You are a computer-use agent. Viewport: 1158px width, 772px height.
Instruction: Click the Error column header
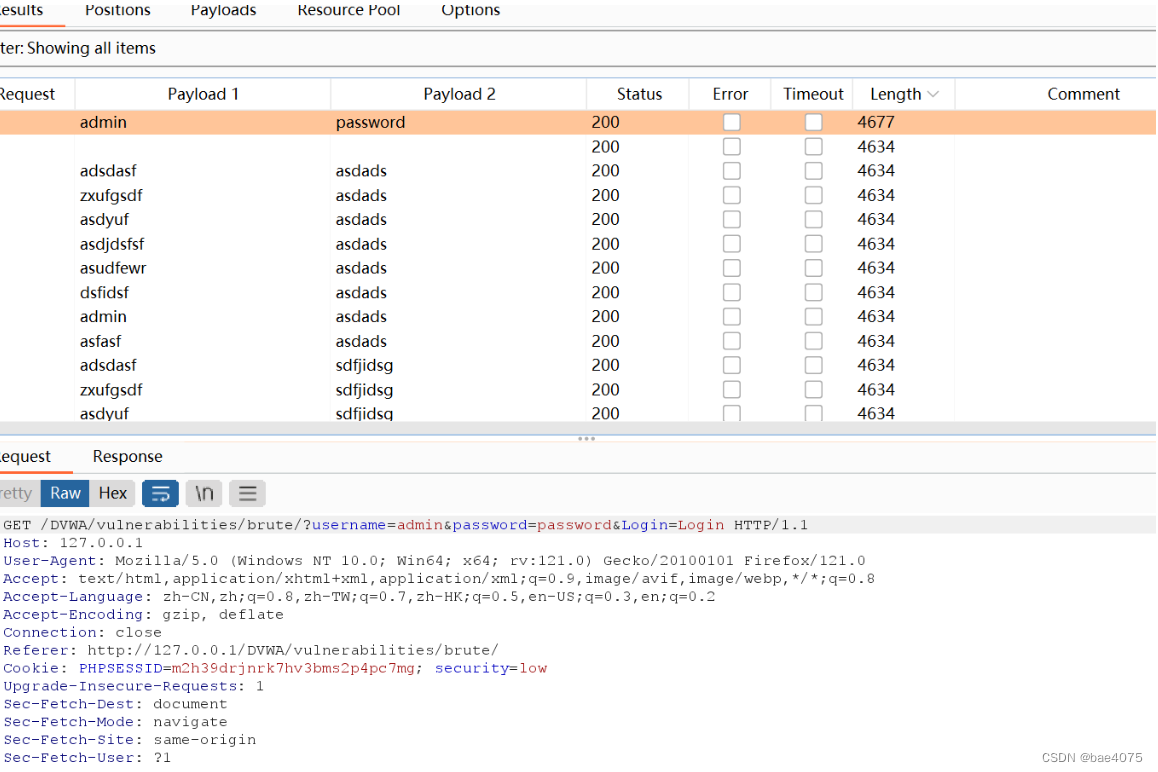730,95
